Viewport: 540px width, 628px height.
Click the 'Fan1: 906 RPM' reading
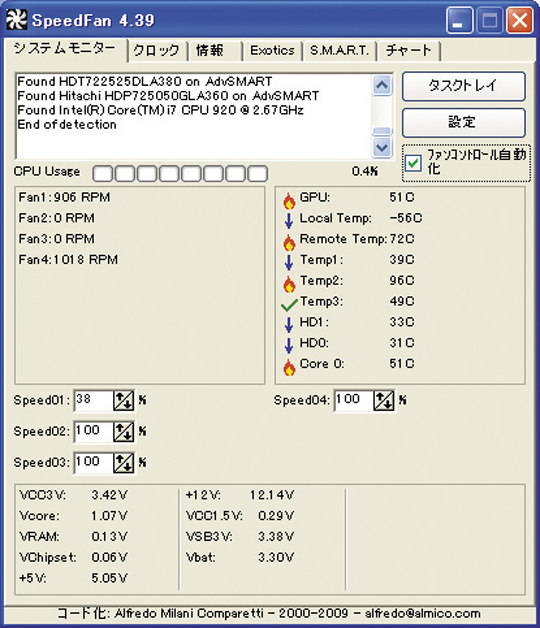point(64,197)
